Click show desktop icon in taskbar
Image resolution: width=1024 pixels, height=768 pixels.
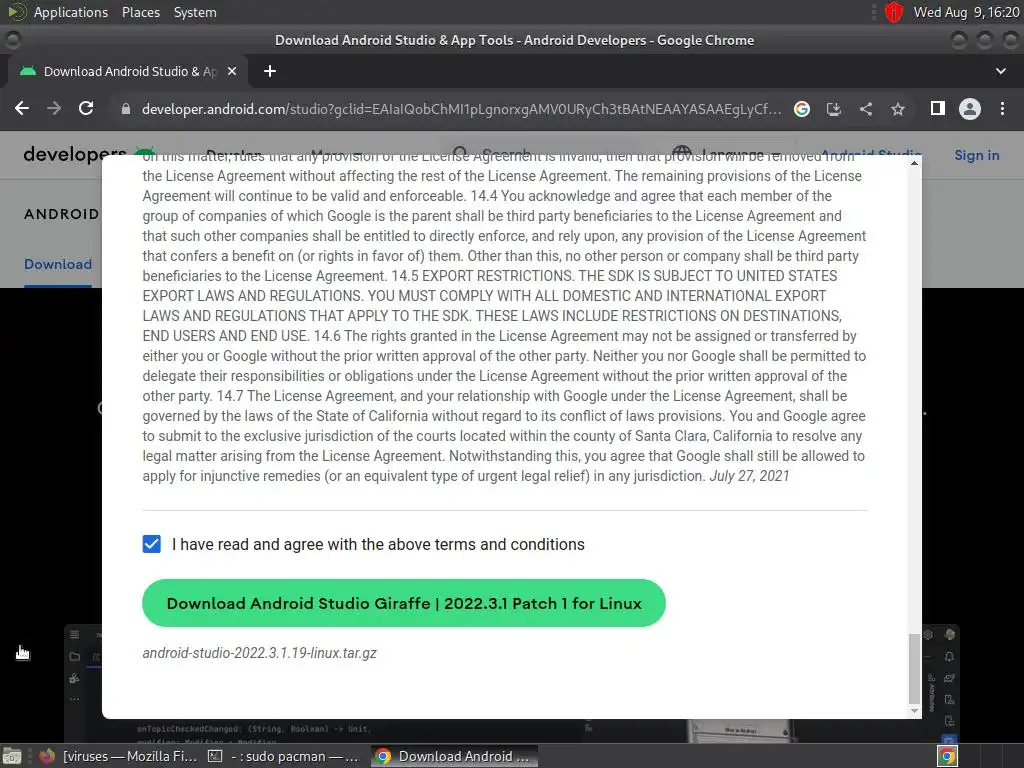click(12, 756)
